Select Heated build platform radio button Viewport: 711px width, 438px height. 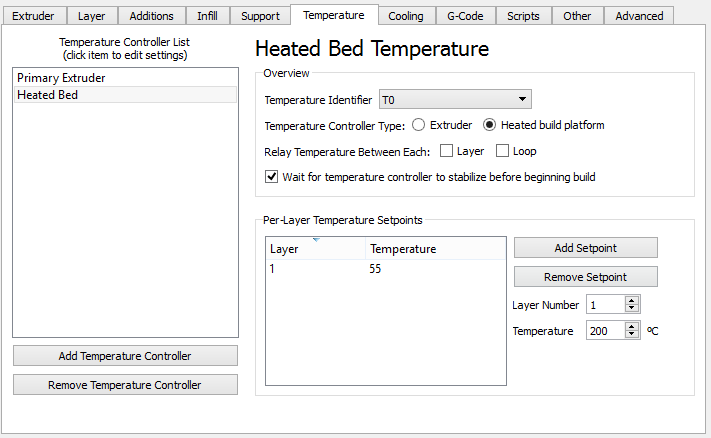pyautogui.click(x=490, y=126)
